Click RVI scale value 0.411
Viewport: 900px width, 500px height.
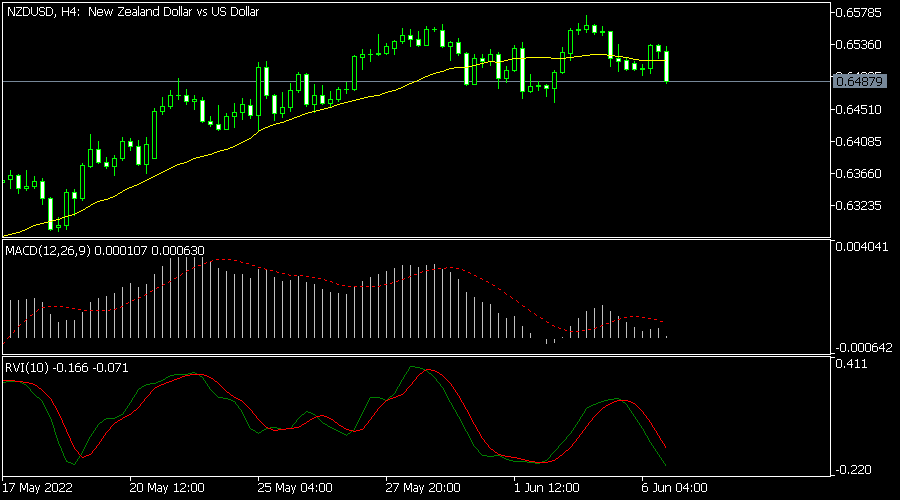(852, 364)
